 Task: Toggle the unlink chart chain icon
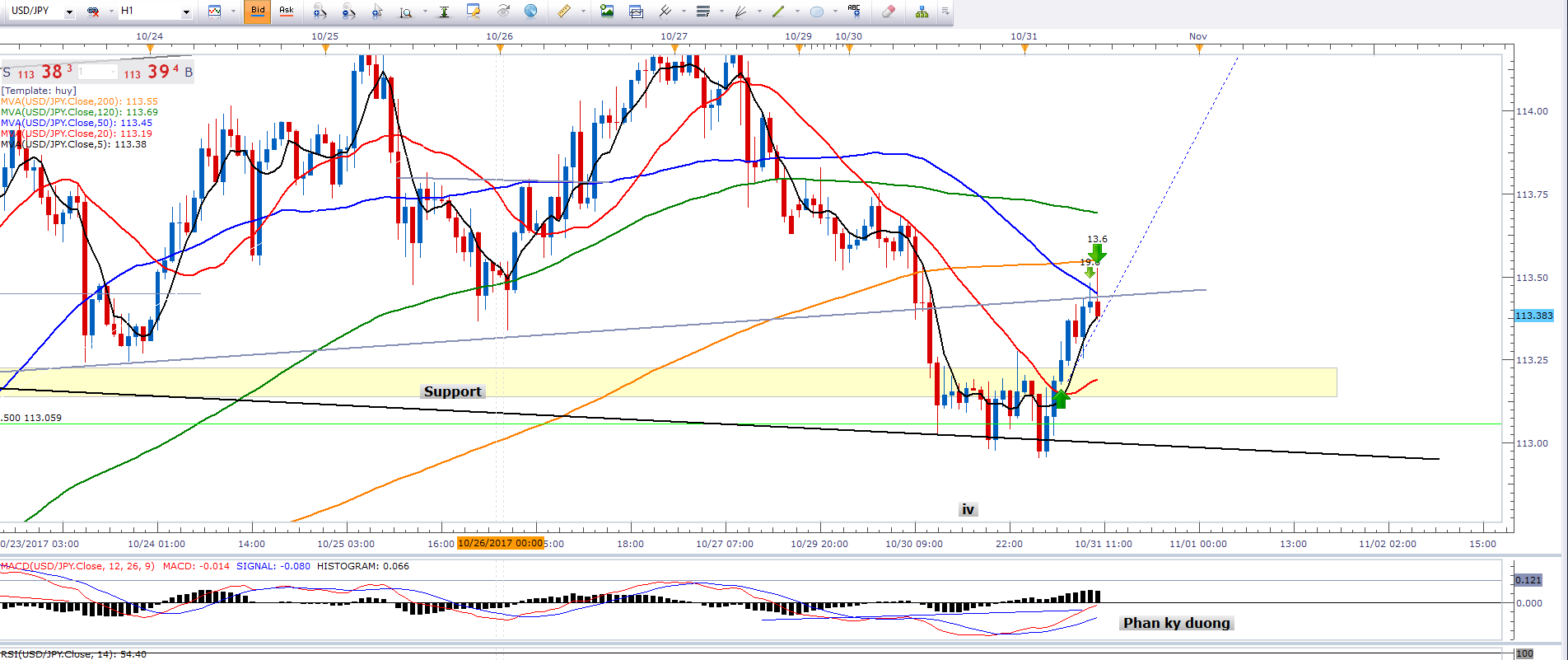click(94, 12)
